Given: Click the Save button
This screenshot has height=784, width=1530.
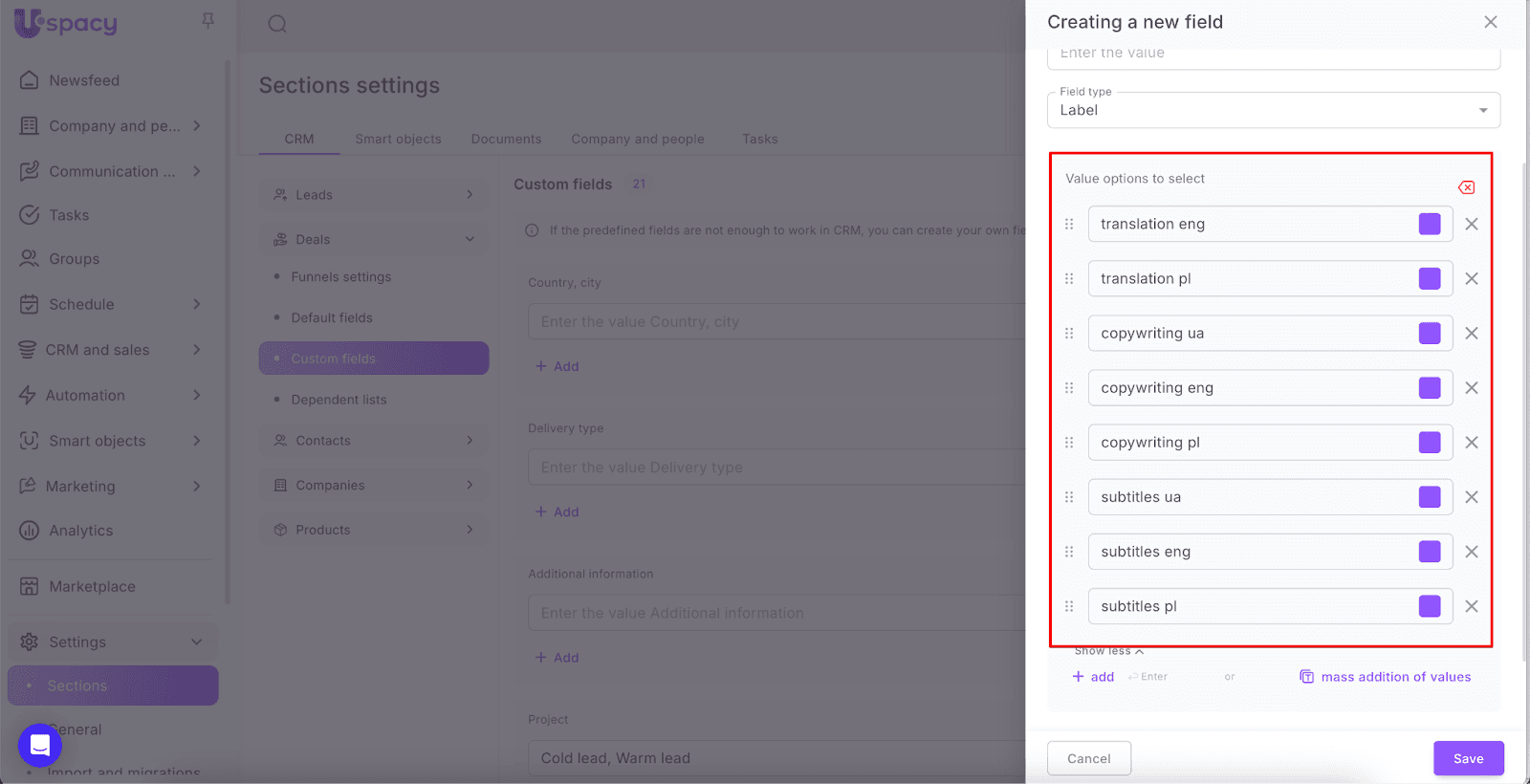Looking at the screenshot, I should pos(1468,758).
